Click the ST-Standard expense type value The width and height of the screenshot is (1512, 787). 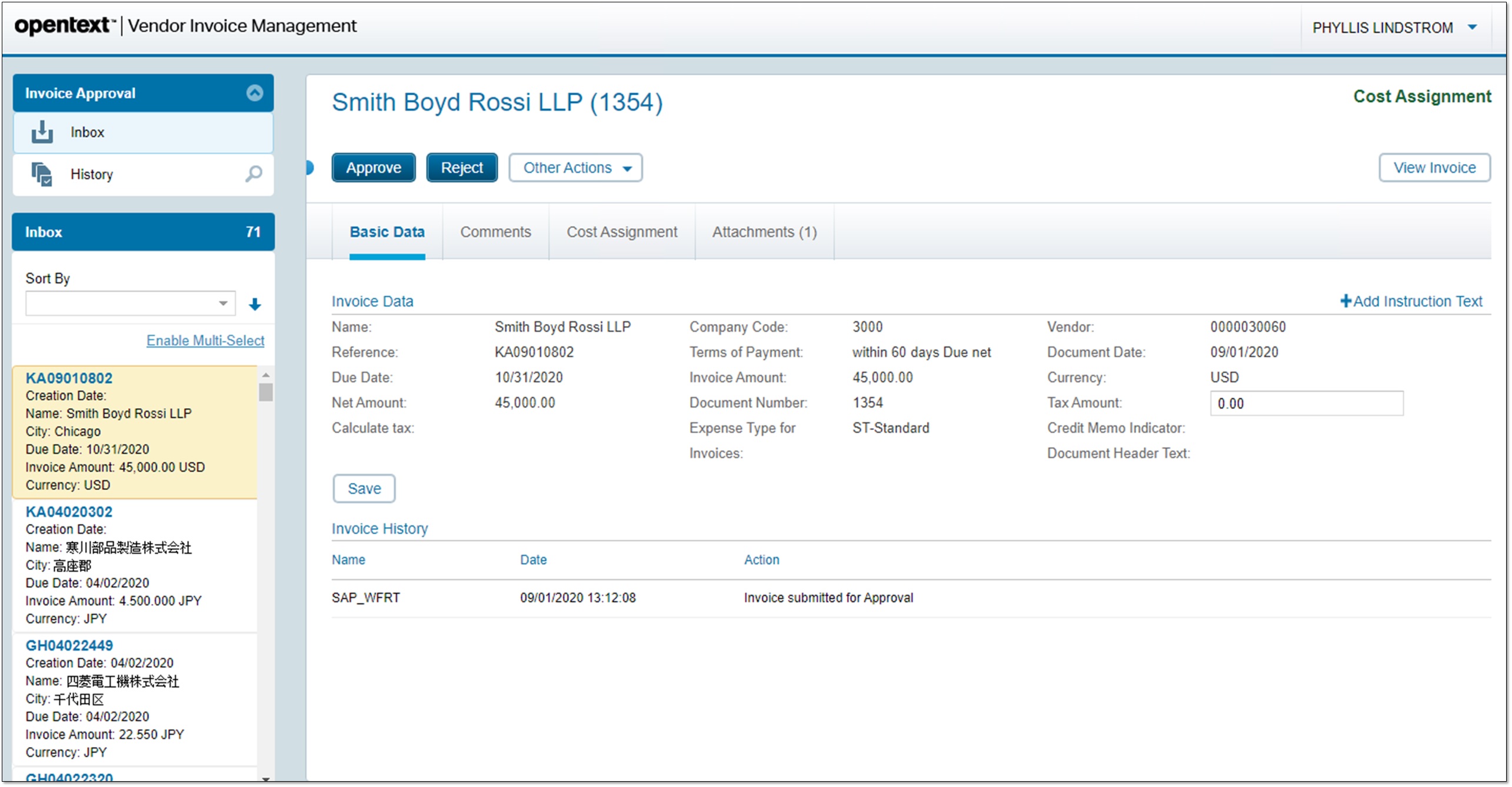click(x=891, y=428)
